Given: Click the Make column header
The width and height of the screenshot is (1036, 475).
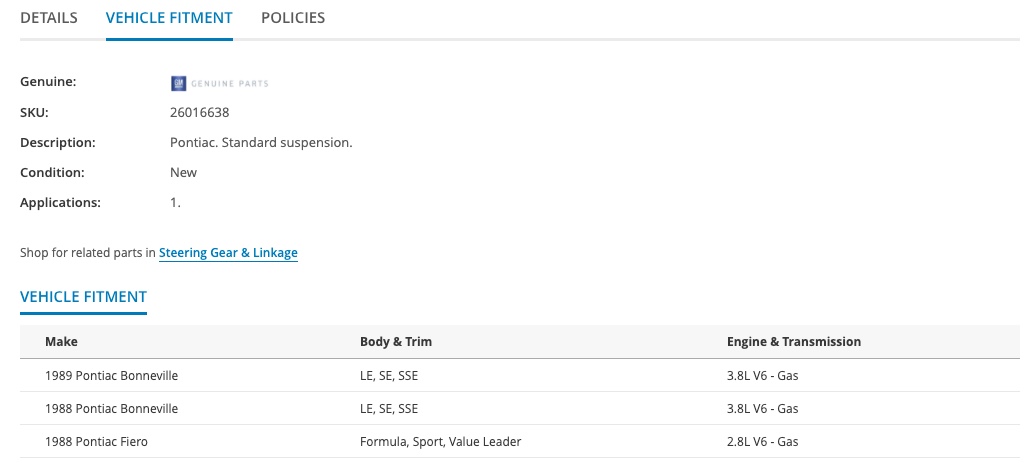Looking at the screenshot, I should (x=61, y=342).
